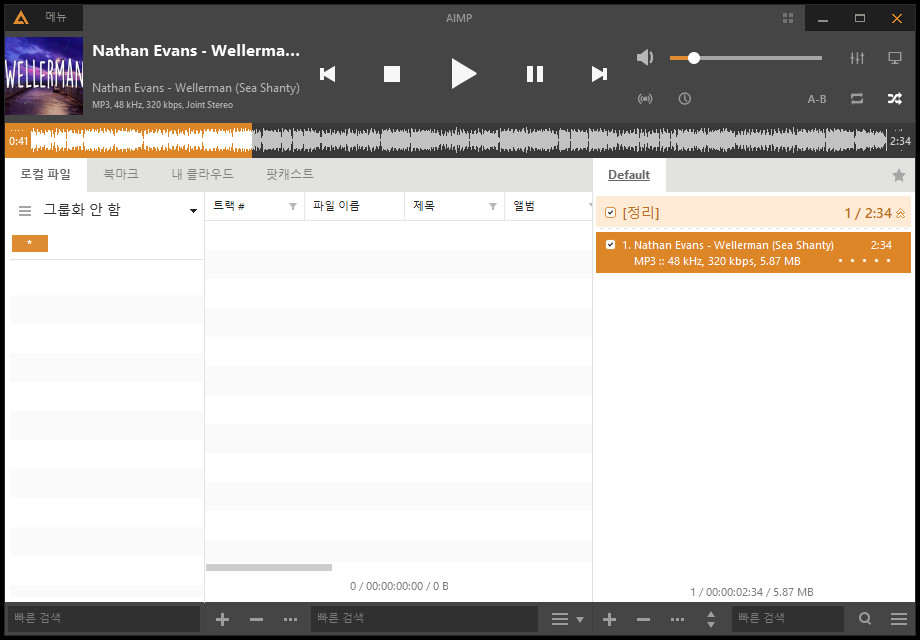Open the Default playlist tab

click(629, 175)
